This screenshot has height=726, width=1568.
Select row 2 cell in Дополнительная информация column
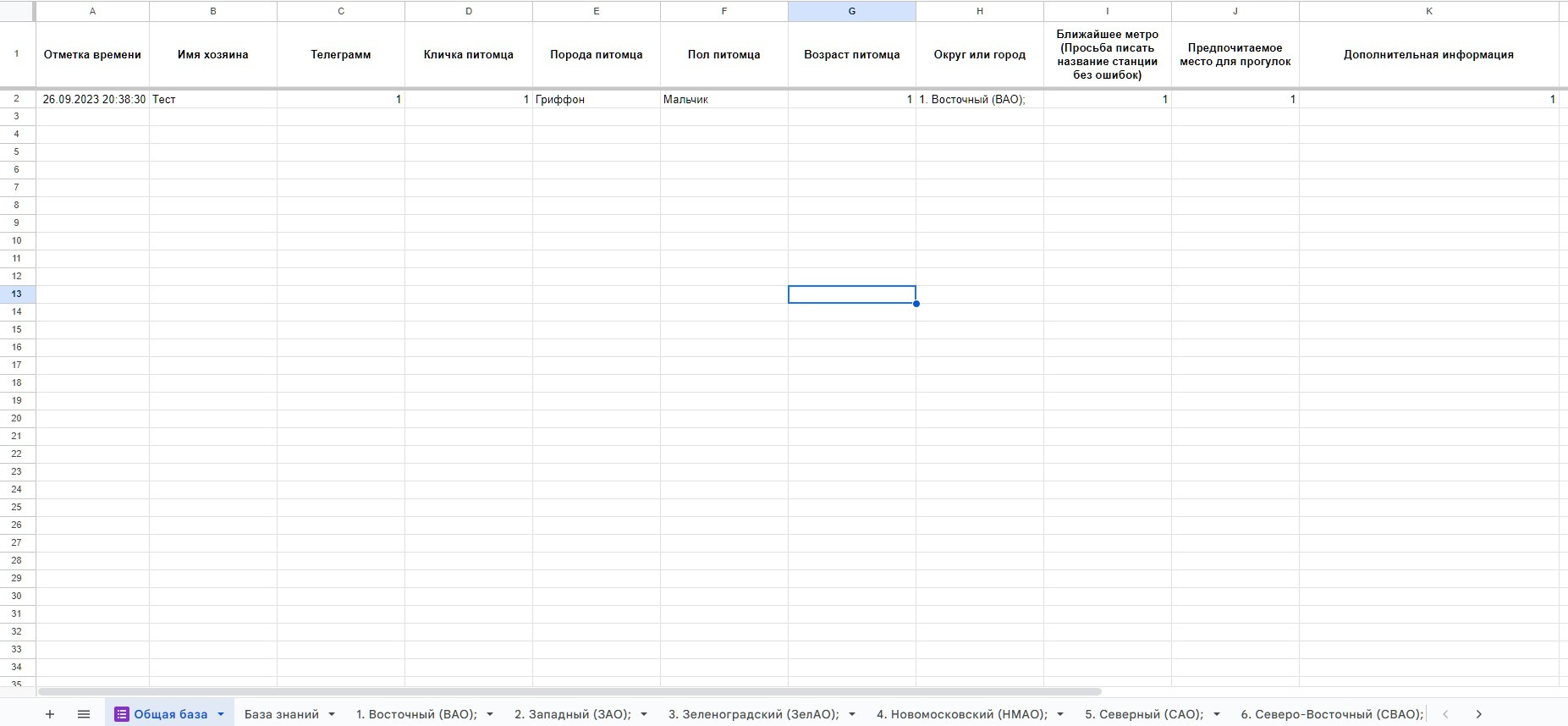click(1429, 99)
